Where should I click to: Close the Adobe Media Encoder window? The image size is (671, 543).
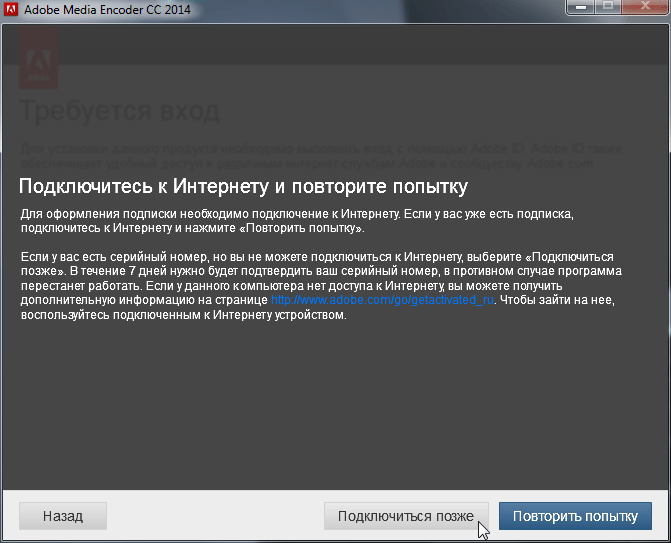click(x=645, y=7)
